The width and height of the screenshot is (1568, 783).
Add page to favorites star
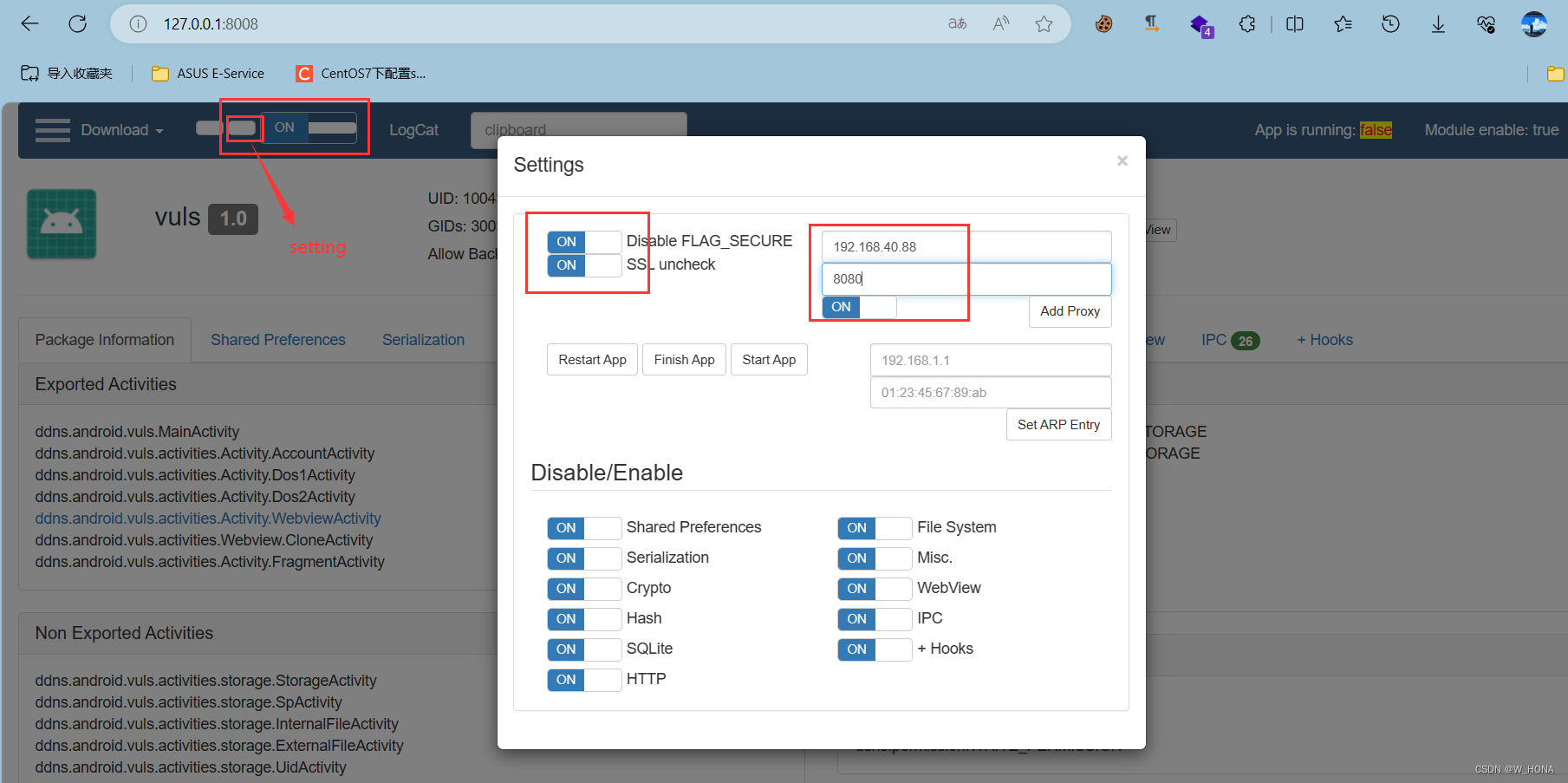(x=1044, y=23)
